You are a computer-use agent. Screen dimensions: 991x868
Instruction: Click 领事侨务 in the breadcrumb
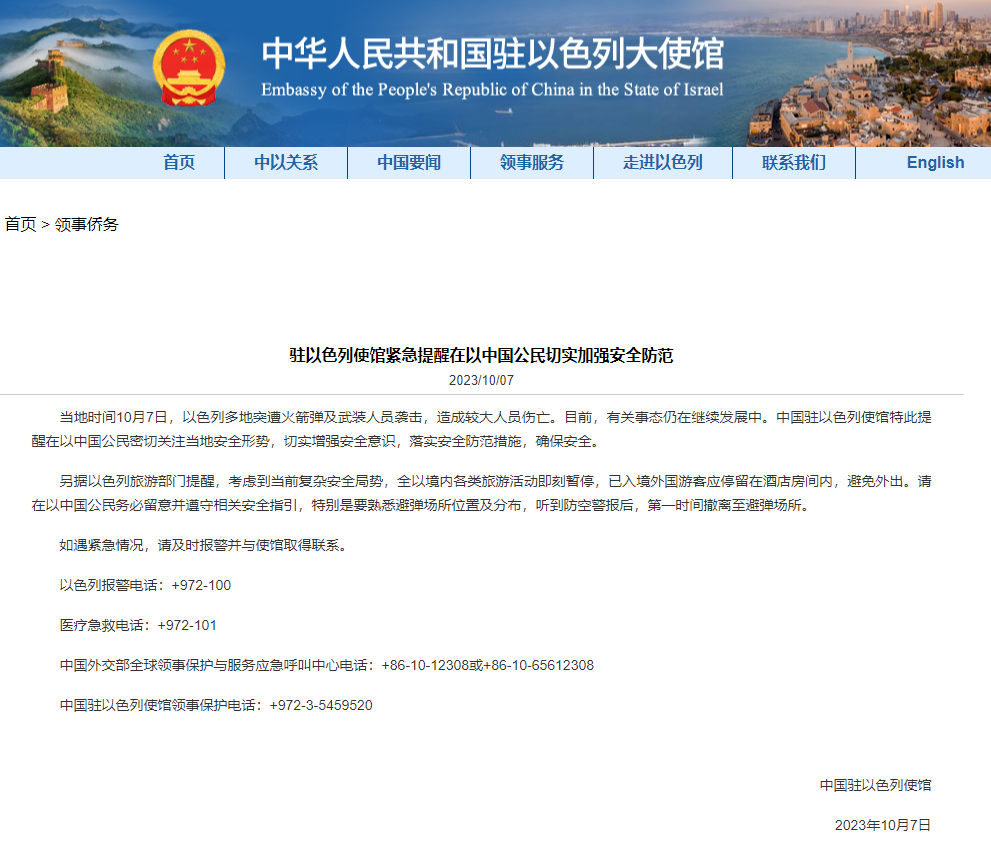pos(86,224)
